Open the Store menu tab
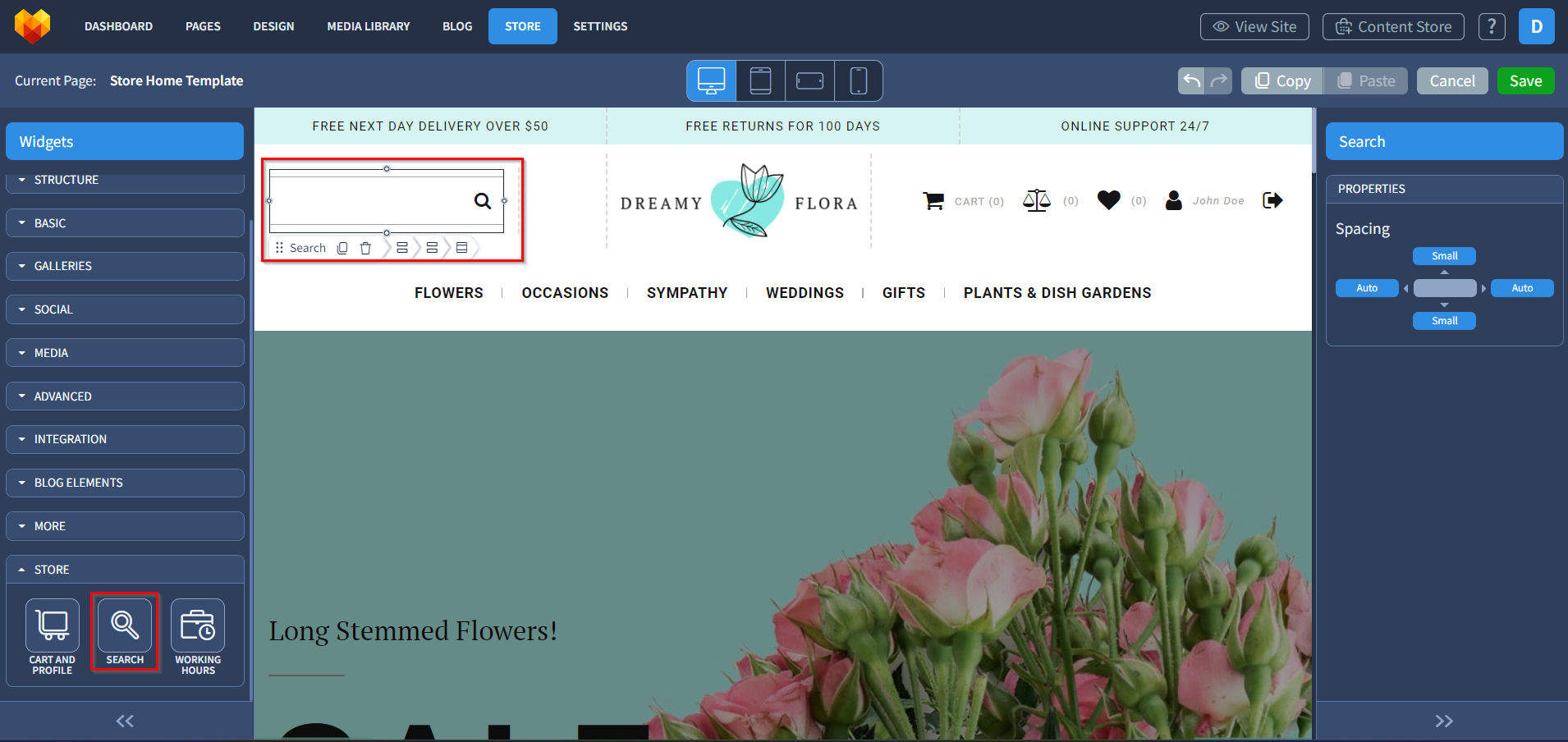This screenshot has width=1568, height=742. coord(523,26)
